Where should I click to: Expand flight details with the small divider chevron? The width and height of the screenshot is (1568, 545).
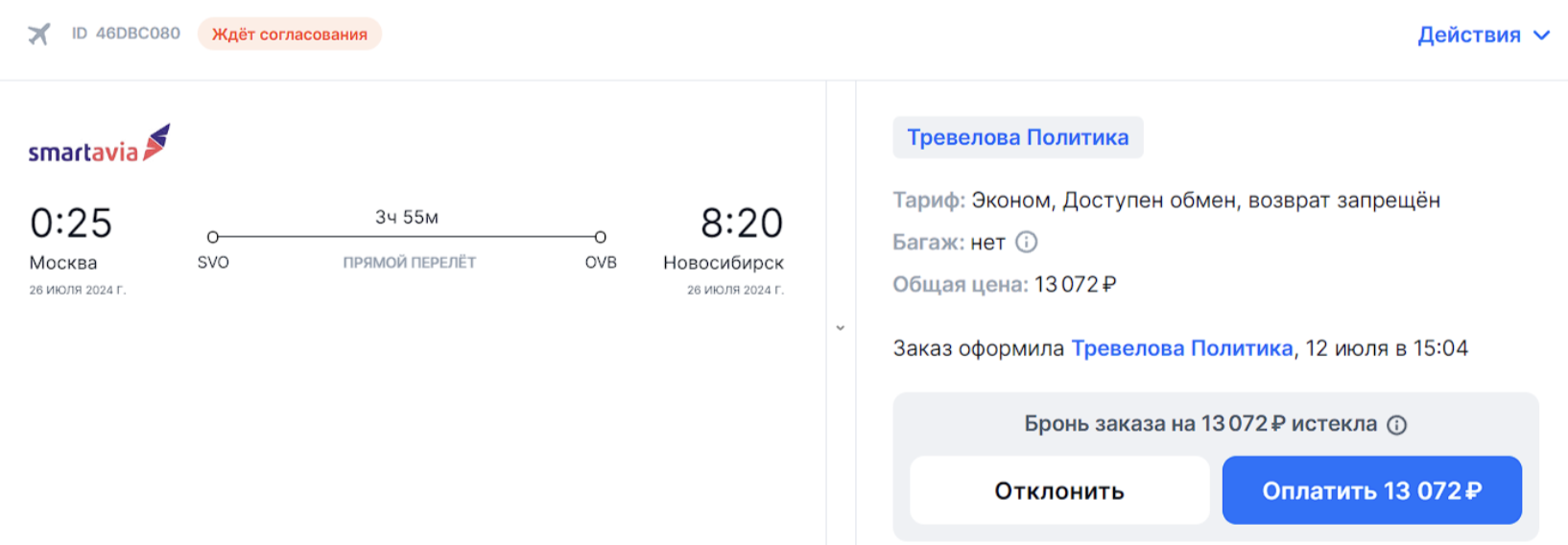pos(840,328)
